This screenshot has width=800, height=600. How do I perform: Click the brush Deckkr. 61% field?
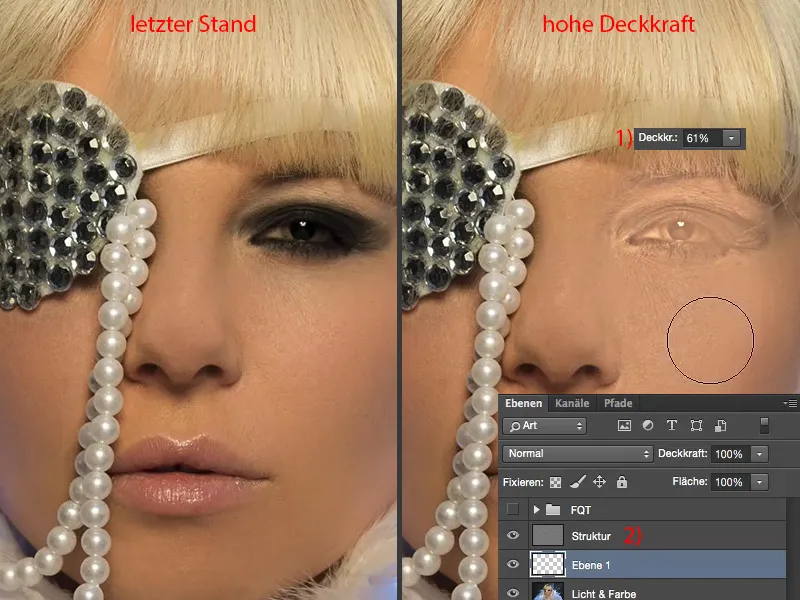point(702,138)
